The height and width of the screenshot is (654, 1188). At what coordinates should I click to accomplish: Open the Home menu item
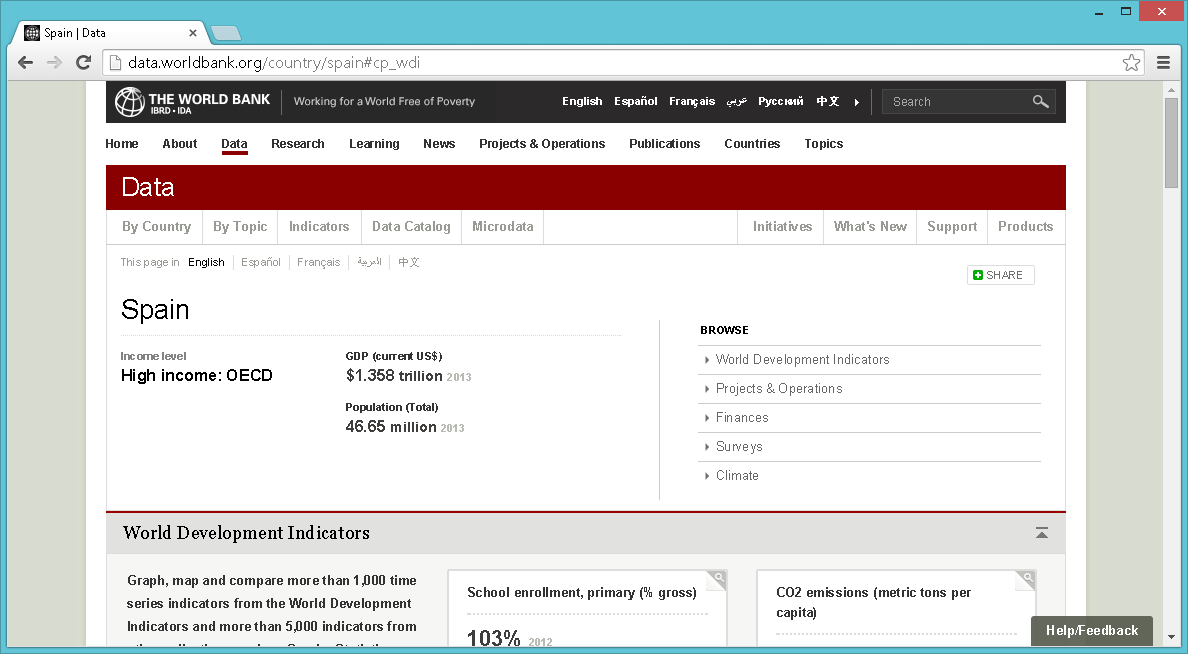point(122,144)
